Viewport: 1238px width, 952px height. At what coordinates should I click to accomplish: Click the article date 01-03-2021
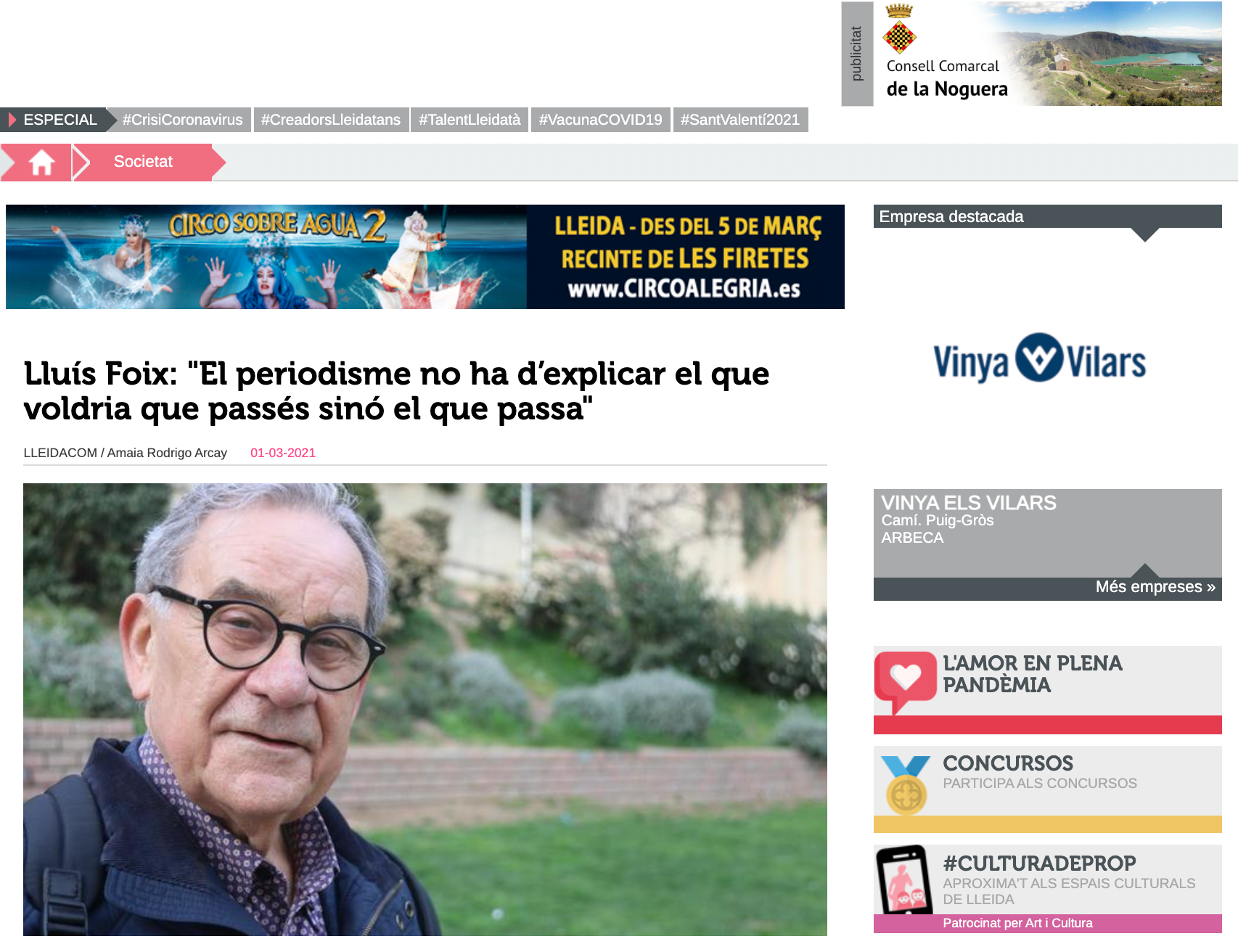pos(283,453)
